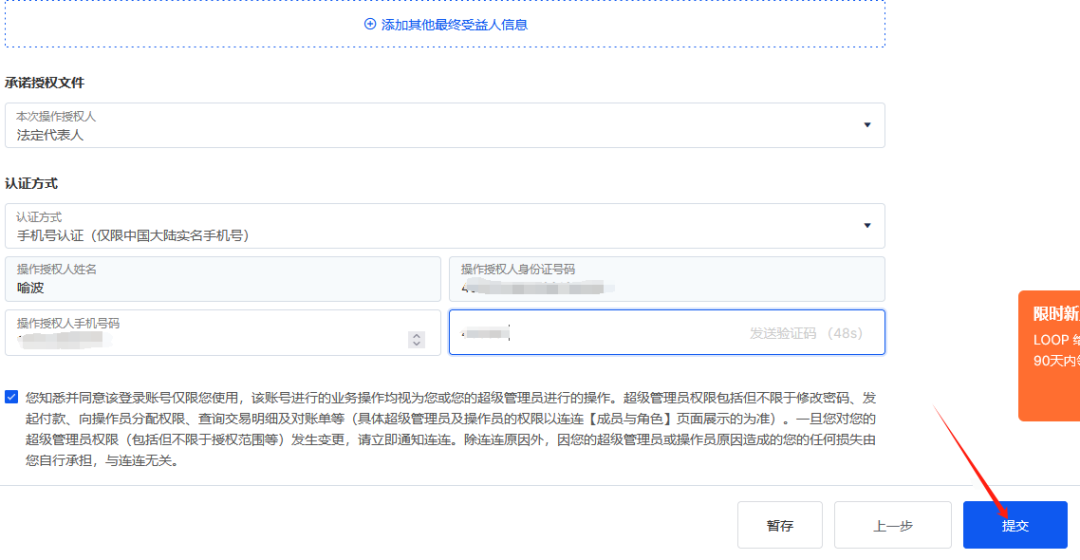
Task: Open the 添加其他最终受益人信息 link
Action: (454, 24)
